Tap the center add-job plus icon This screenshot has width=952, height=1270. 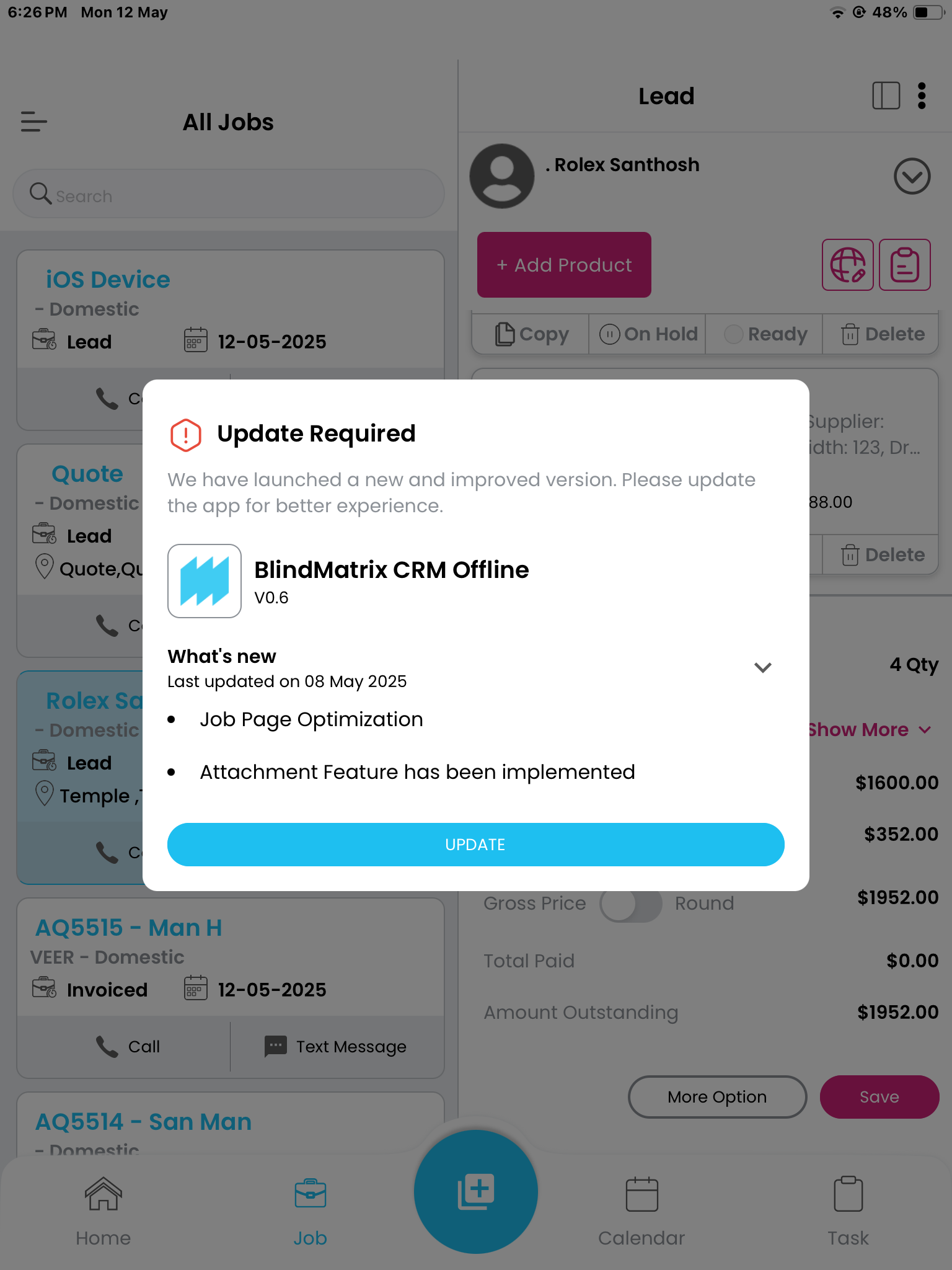click(475, 1191)
